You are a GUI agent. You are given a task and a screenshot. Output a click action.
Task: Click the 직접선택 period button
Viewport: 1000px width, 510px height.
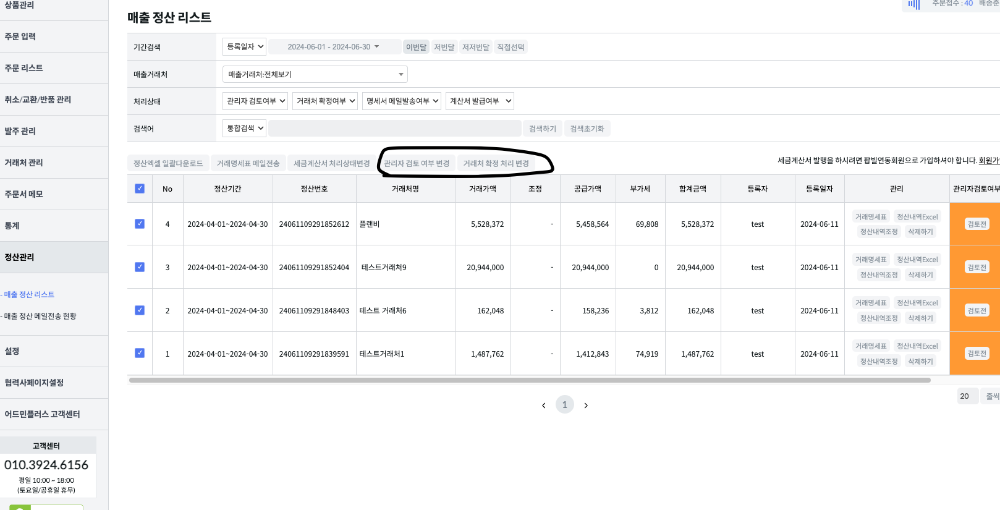[511, 47]
